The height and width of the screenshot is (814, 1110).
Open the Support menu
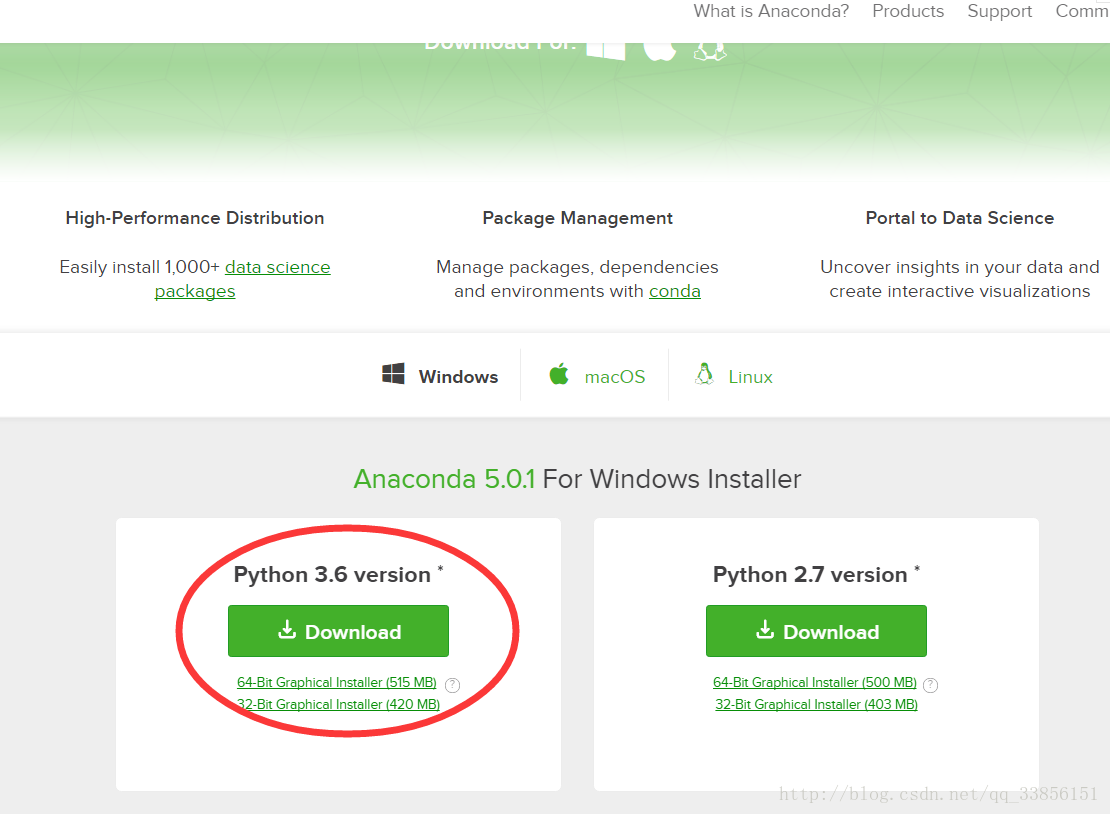click(x=1000, y=11)
